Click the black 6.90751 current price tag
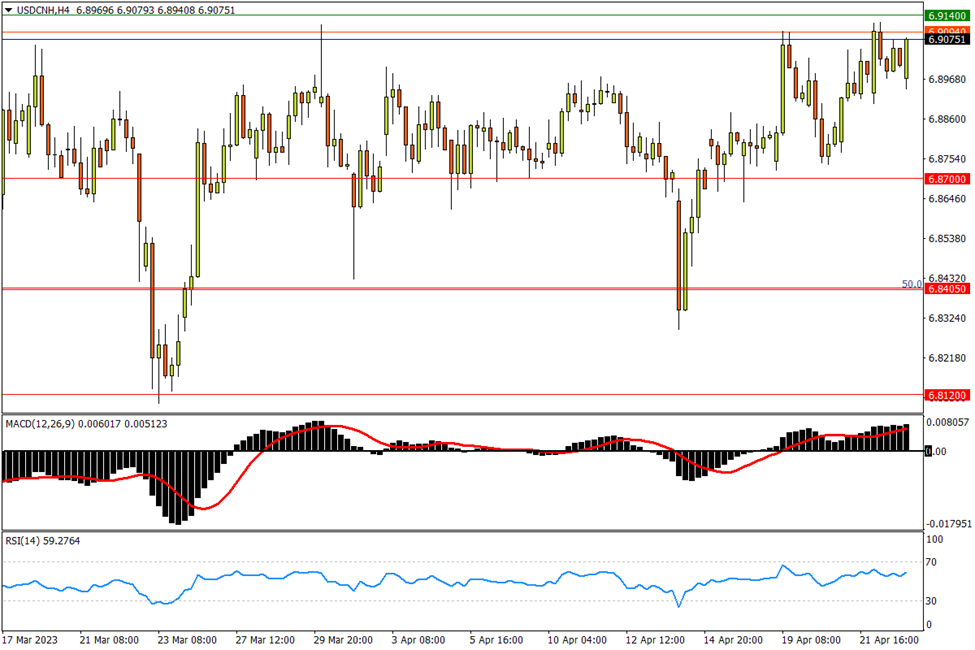Image resolution: width=975 pixels, height=650 pixels. pos(946,40)
